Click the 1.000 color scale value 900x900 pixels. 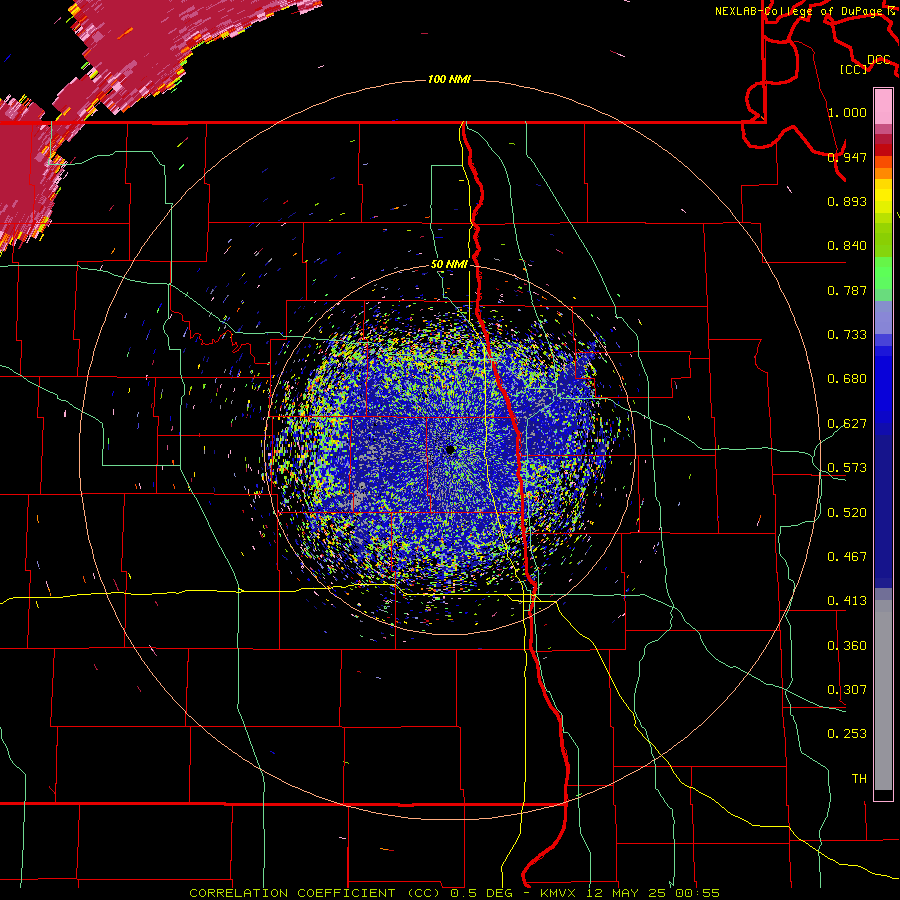tap(847, 112)
